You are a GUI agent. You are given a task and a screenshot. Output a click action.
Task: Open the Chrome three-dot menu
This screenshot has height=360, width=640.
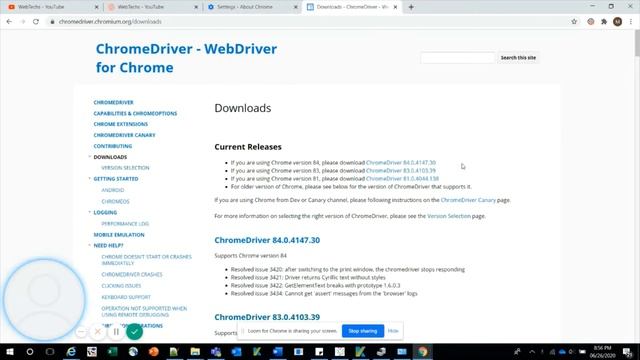pos(631,22)
